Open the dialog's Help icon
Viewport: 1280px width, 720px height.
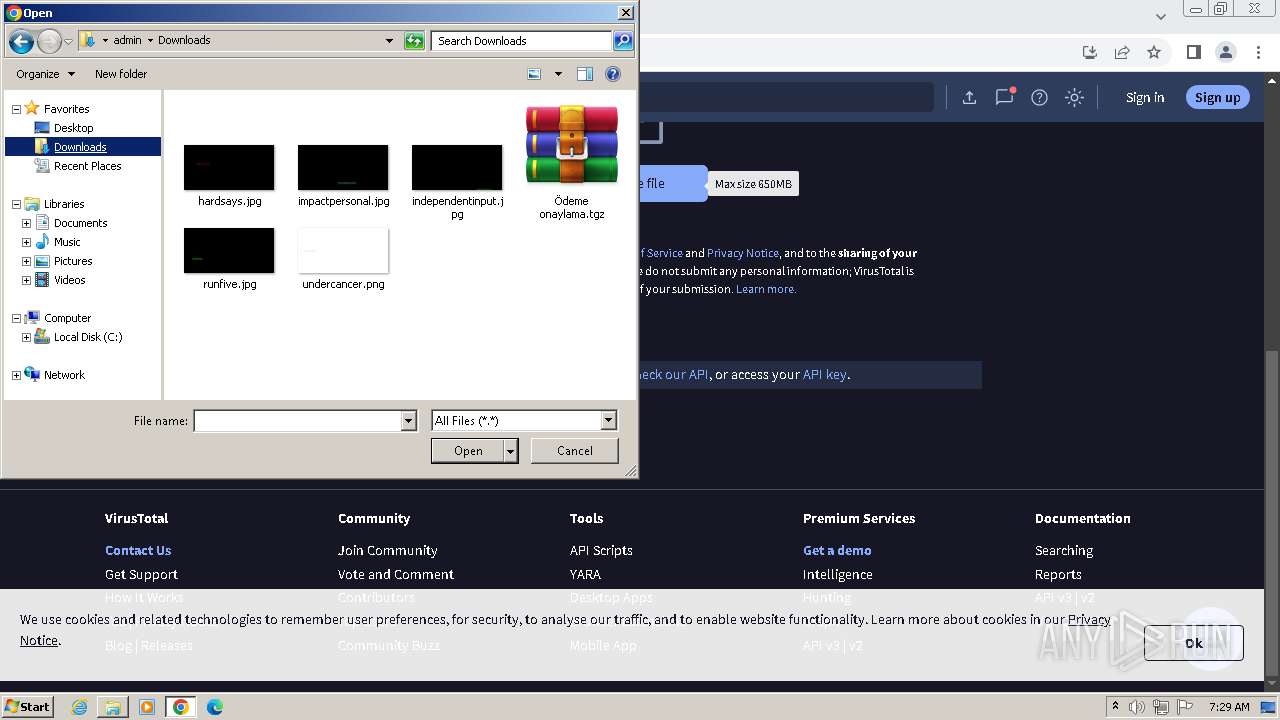(613, 74)
